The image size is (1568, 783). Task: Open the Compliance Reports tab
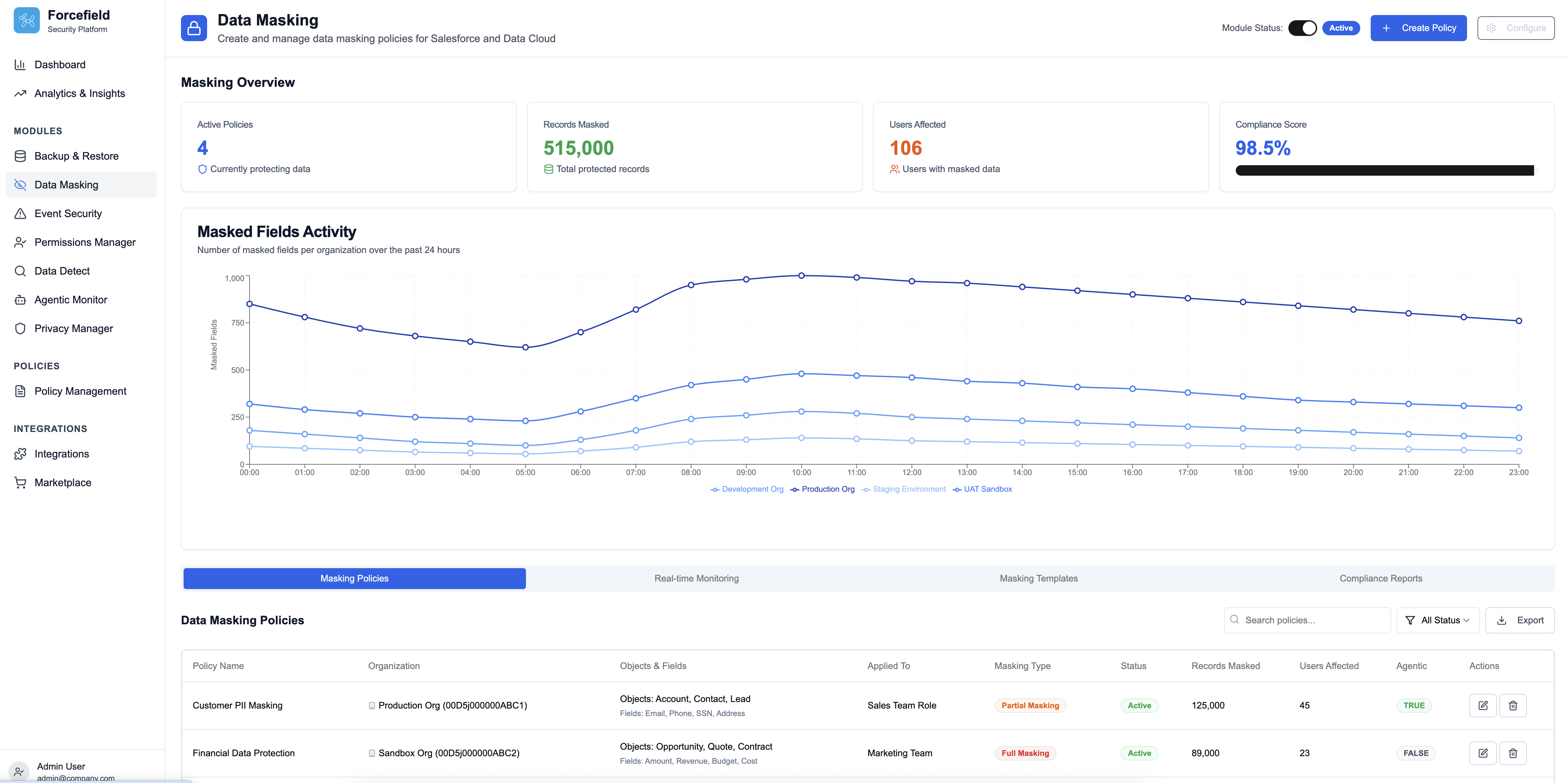pos(1380,579)
